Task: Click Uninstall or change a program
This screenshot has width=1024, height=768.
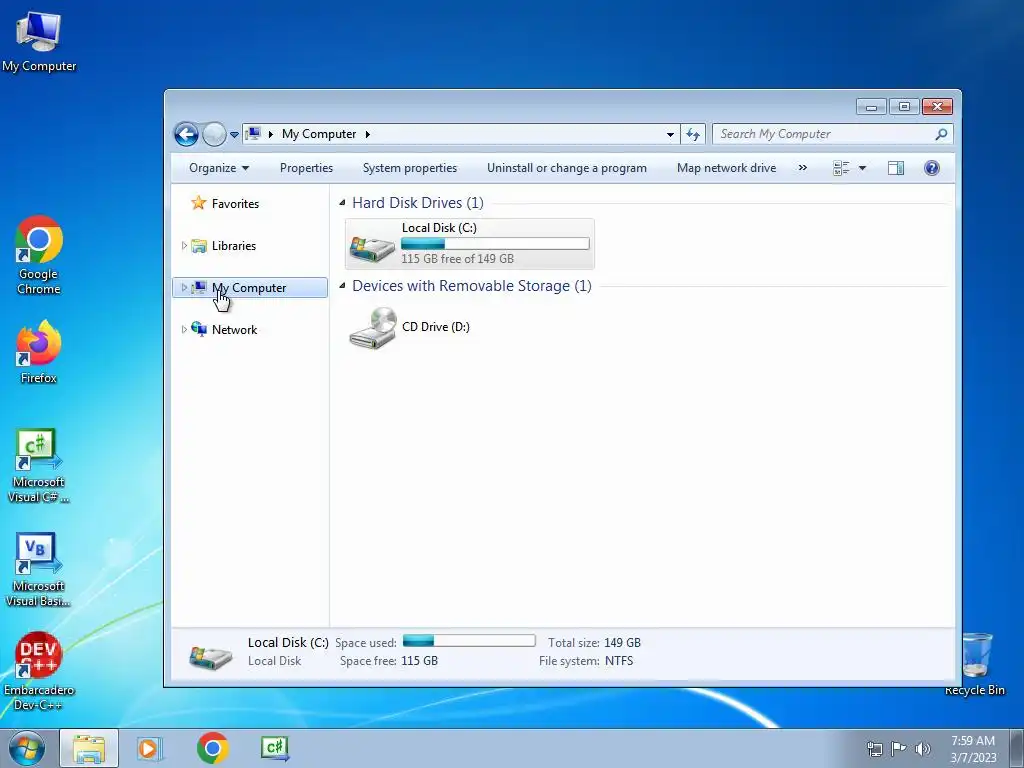Action: 567,168
